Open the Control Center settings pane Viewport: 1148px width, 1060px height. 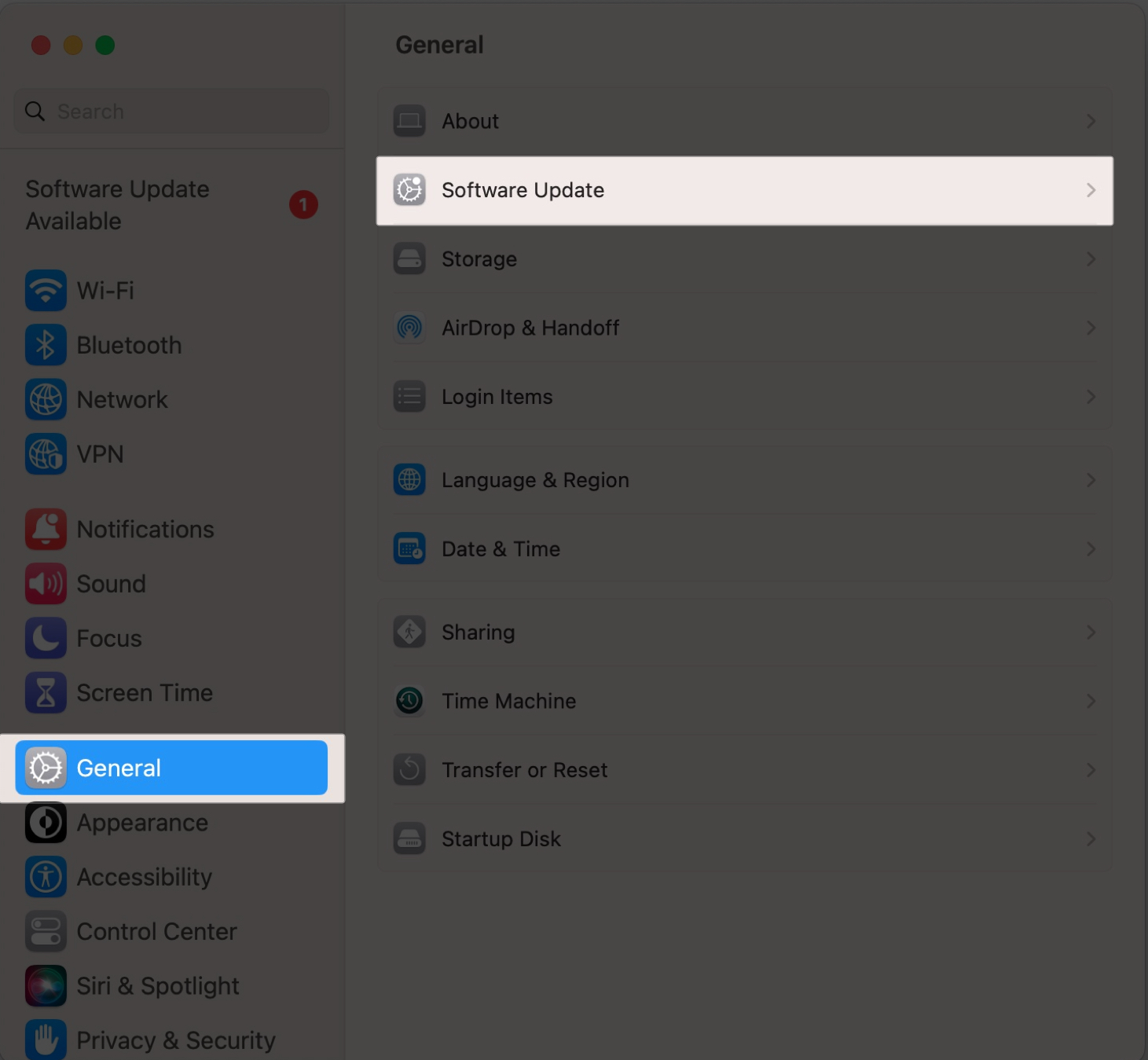pos(156,931)
